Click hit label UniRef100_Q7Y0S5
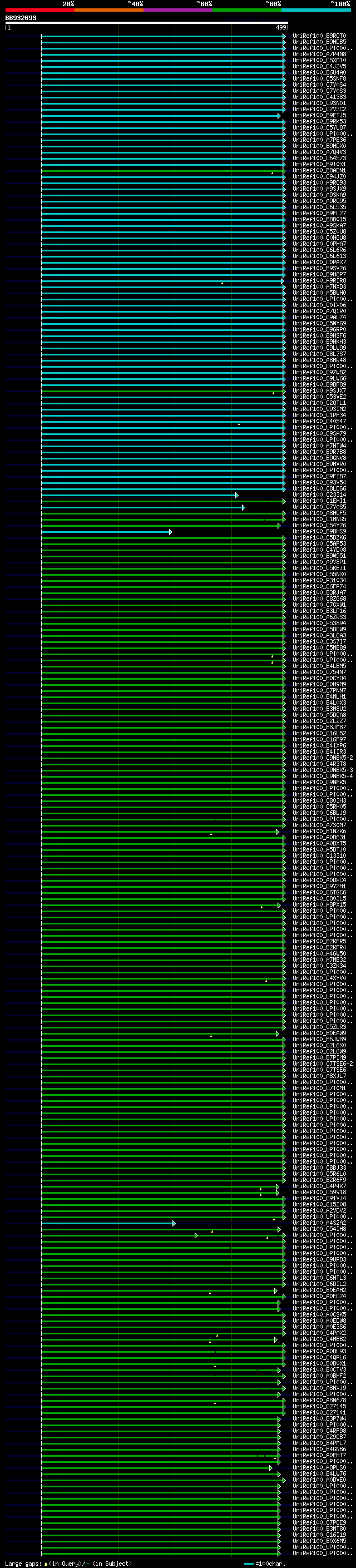 [319, 507]
